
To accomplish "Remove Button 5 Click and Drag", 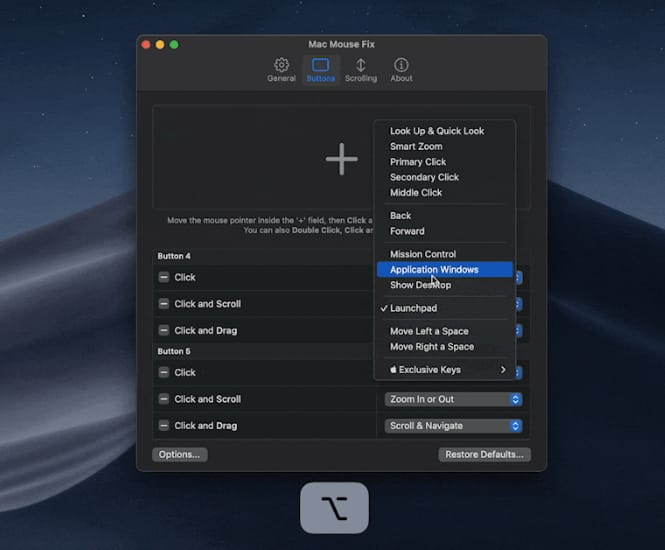I will tap(164, 425).
